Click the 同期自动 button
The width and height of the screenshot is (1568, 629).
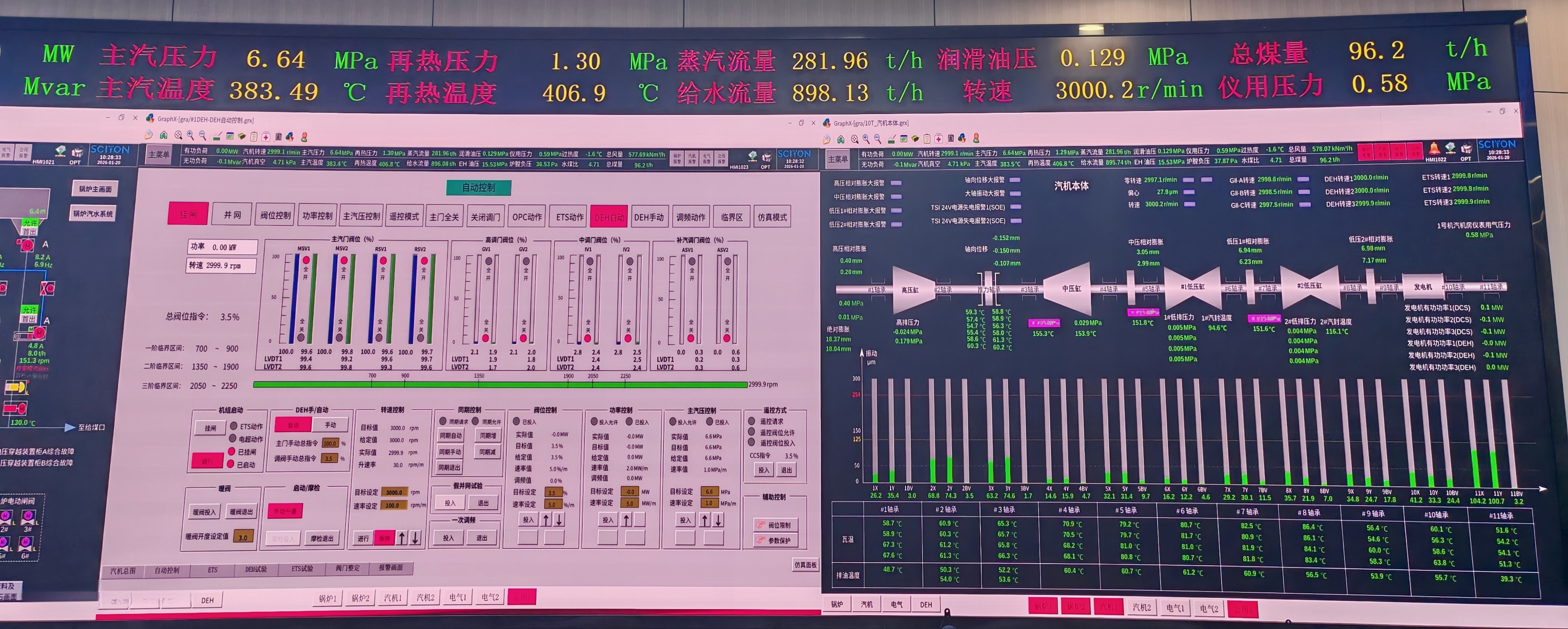[451, 436]
